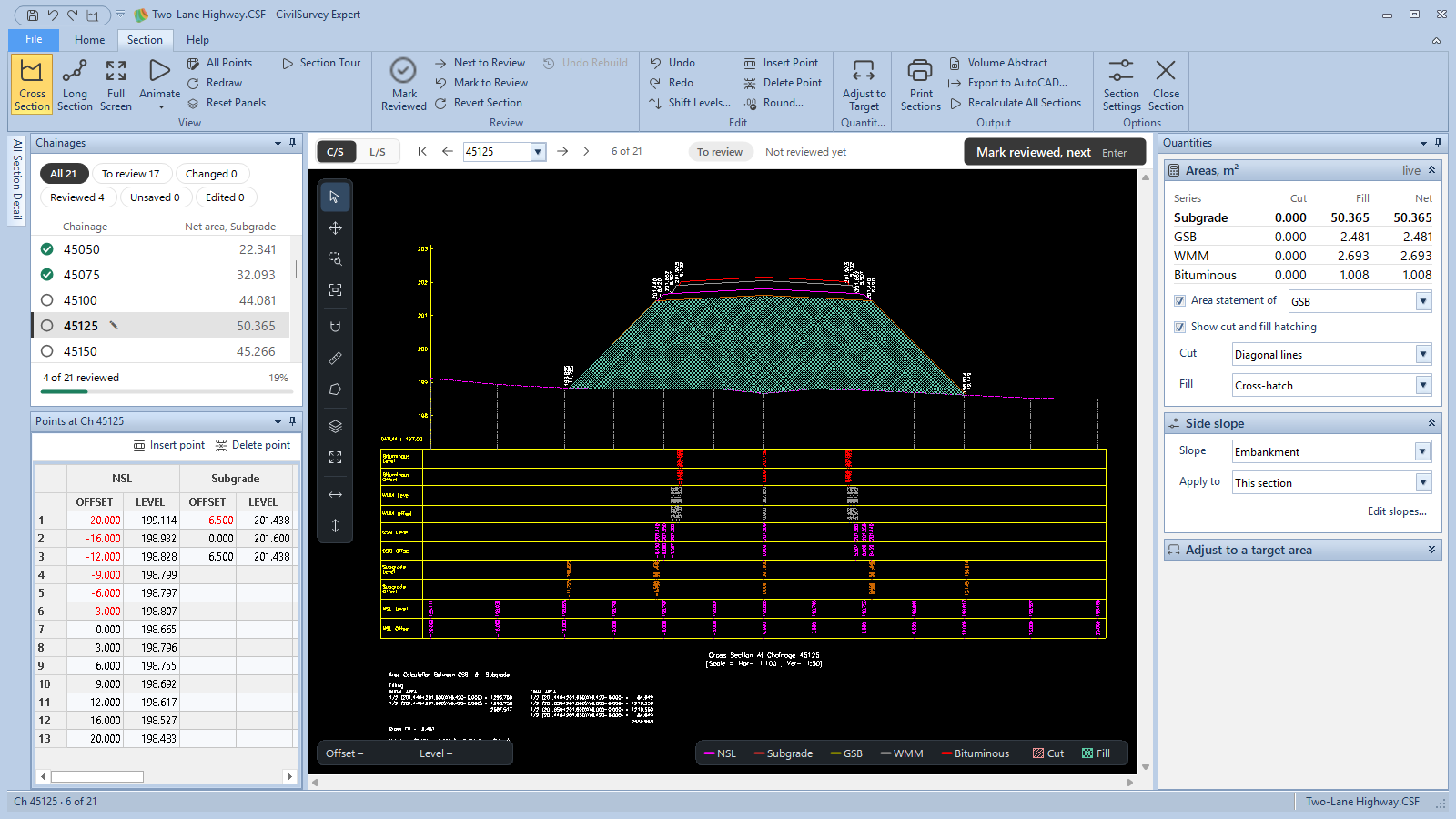This screenshot has height=819, width=1456.
Task: Toggle Show cut and fill hatching
Action: 1179,327
